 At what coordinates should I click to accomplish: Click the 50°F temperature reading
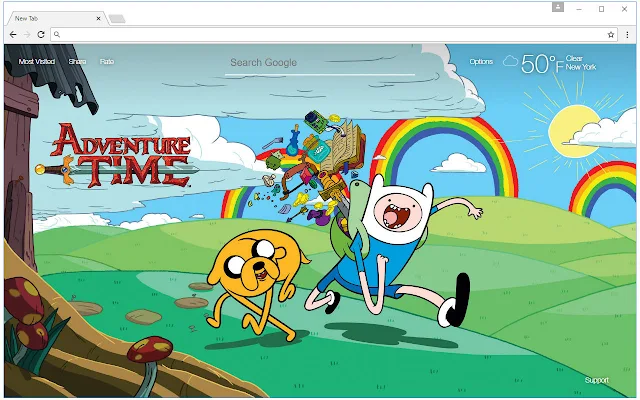pos(542,64)
